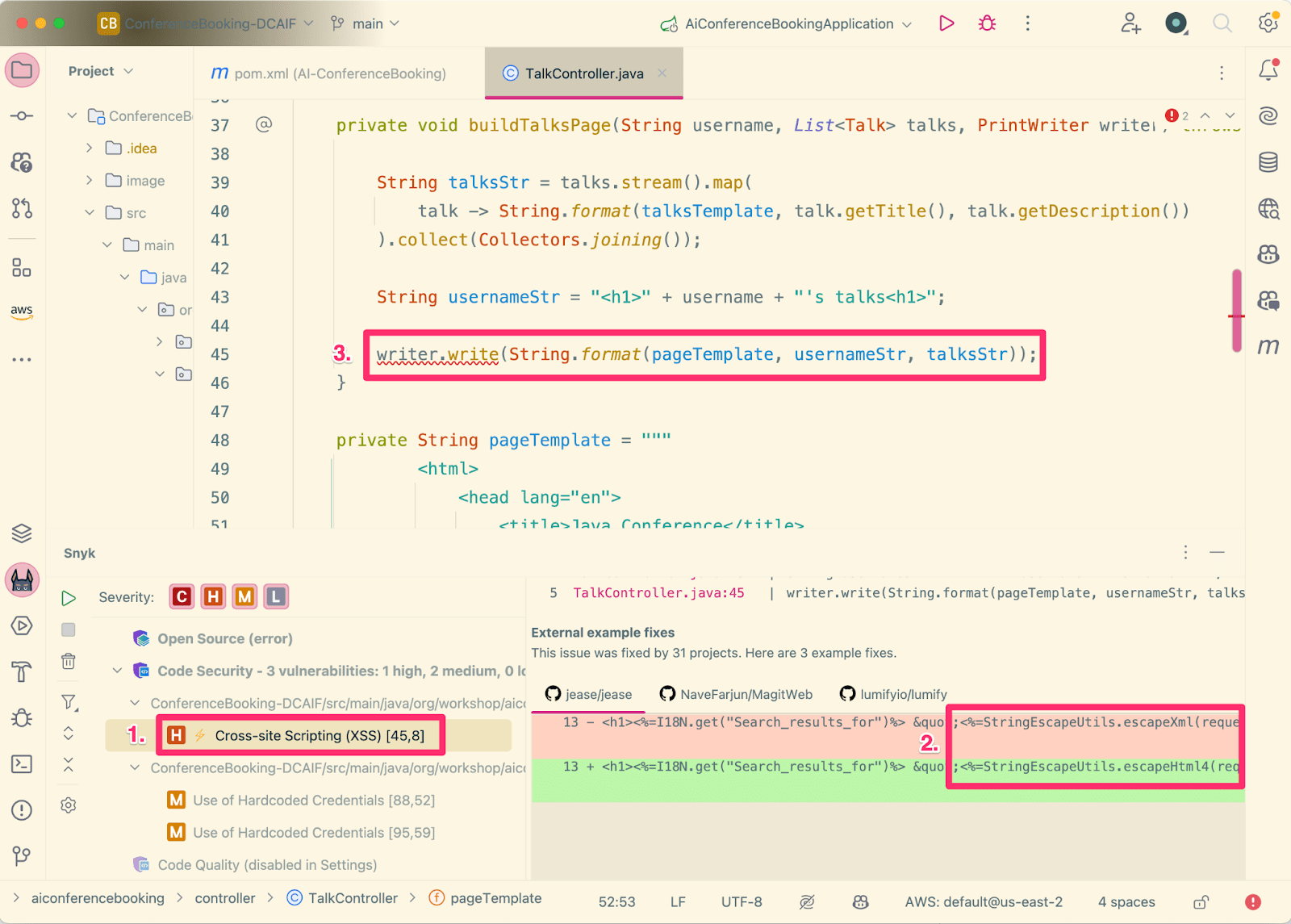1291x924 pixels.
Task: Toggle Low severity filter
Action: pyautogui.click(x=276, y=596)
